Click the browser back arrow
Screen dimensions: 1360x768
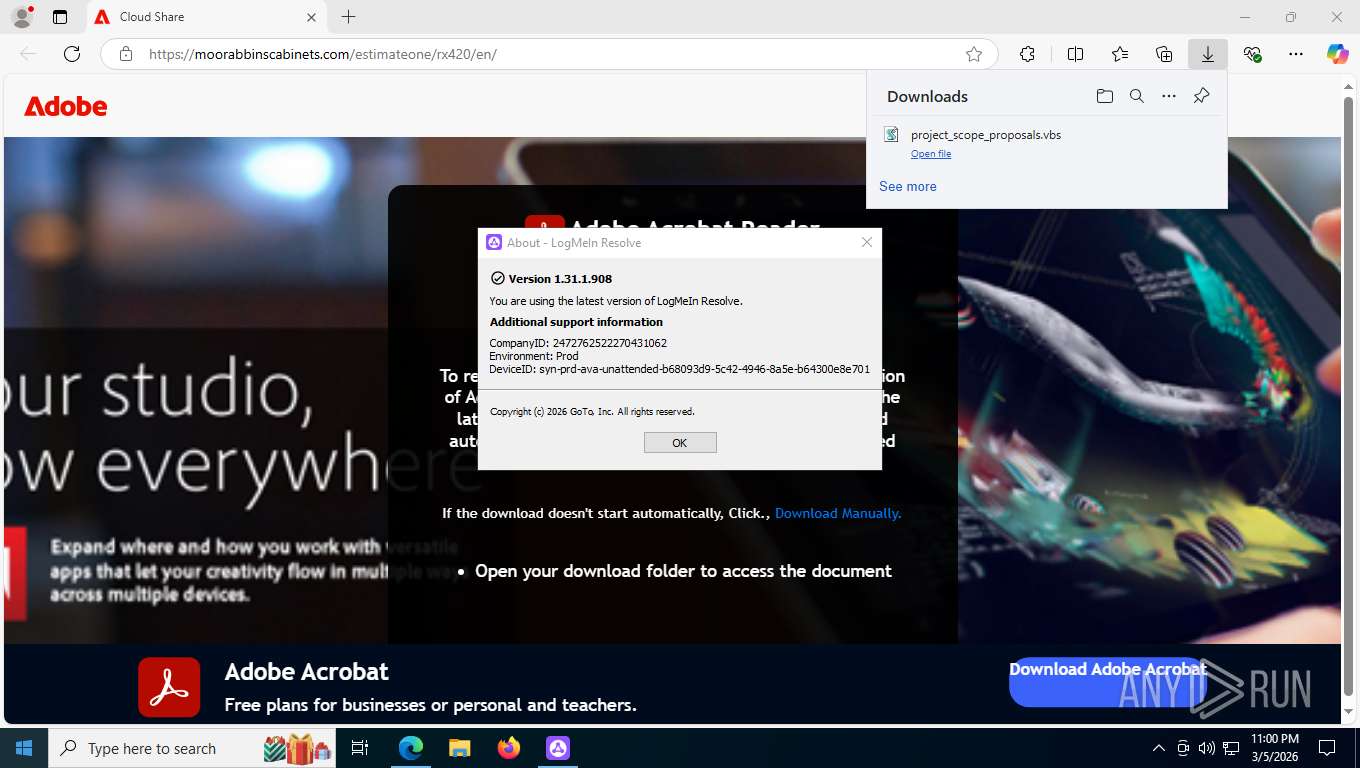28,54
